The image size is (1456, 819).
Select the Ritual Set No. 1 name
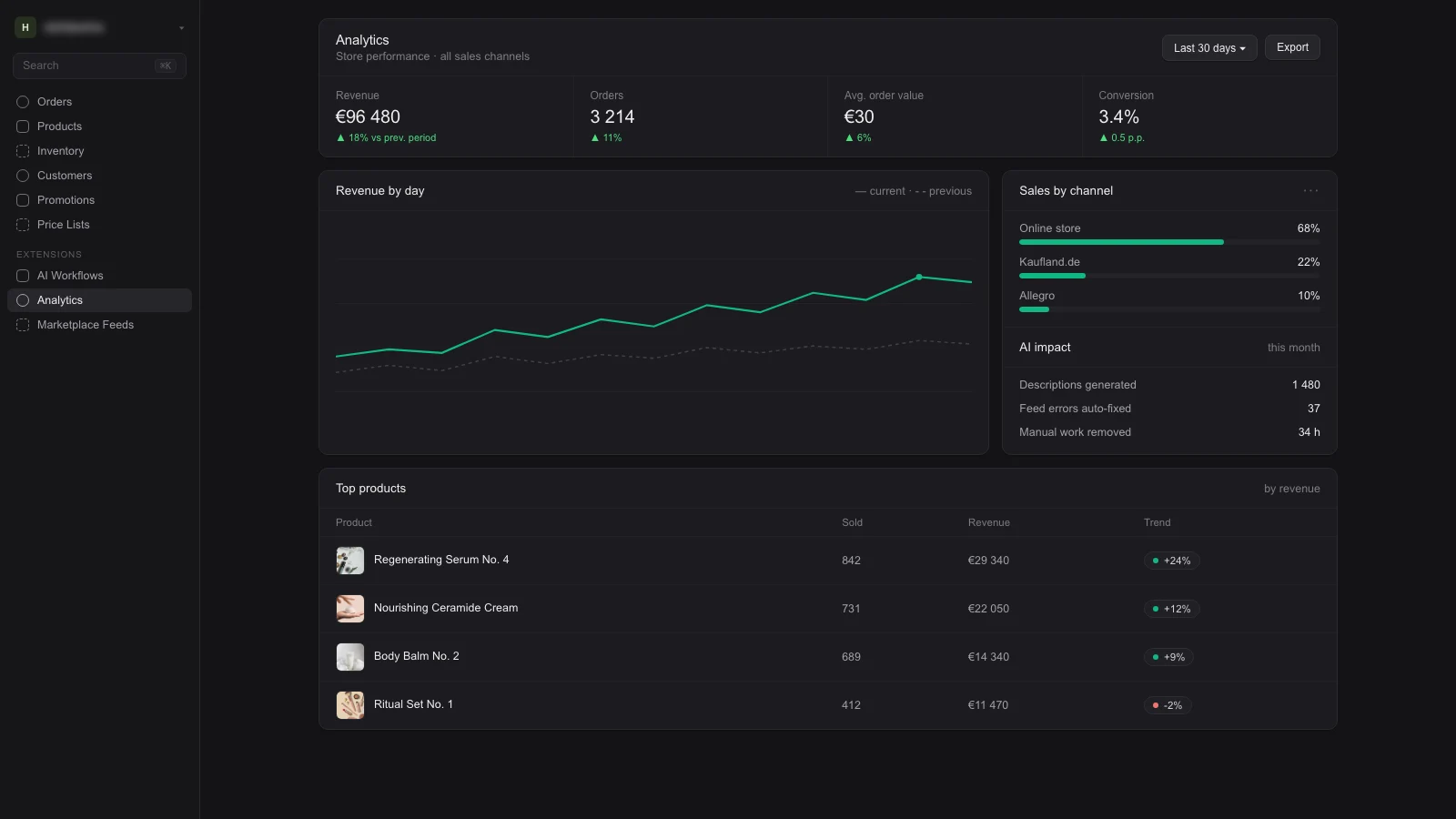click(413, 704)
